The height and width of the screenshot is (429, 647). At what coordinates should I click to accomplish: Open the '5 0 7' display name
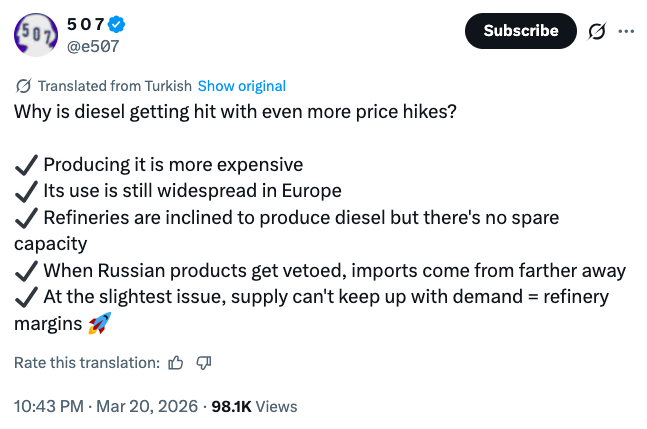coord(88,24)
